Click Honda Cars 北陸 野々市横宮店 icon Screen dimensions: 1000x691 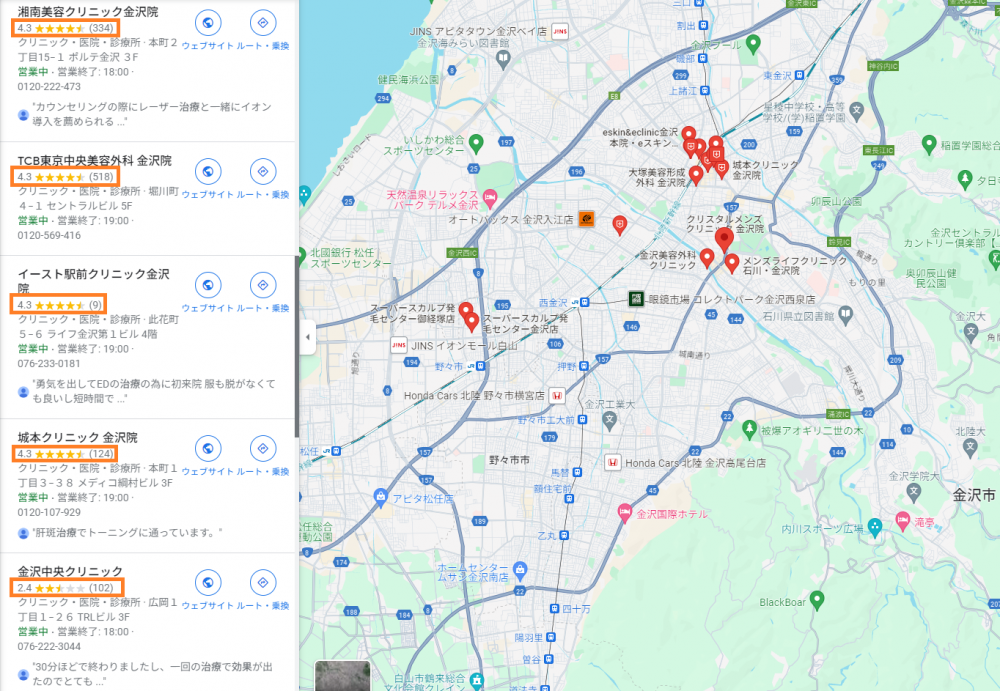(557, 396)
